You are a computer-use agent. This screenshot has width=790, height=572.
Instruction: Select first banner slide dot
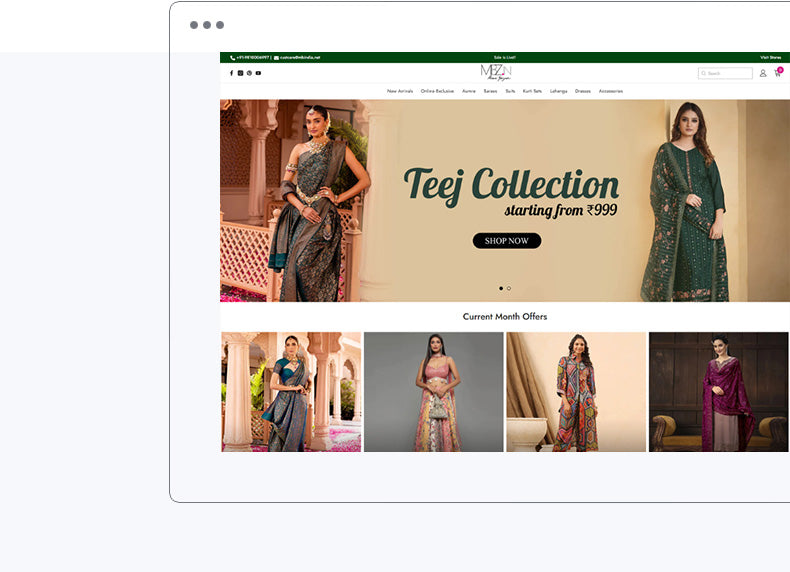pos(501,288)
